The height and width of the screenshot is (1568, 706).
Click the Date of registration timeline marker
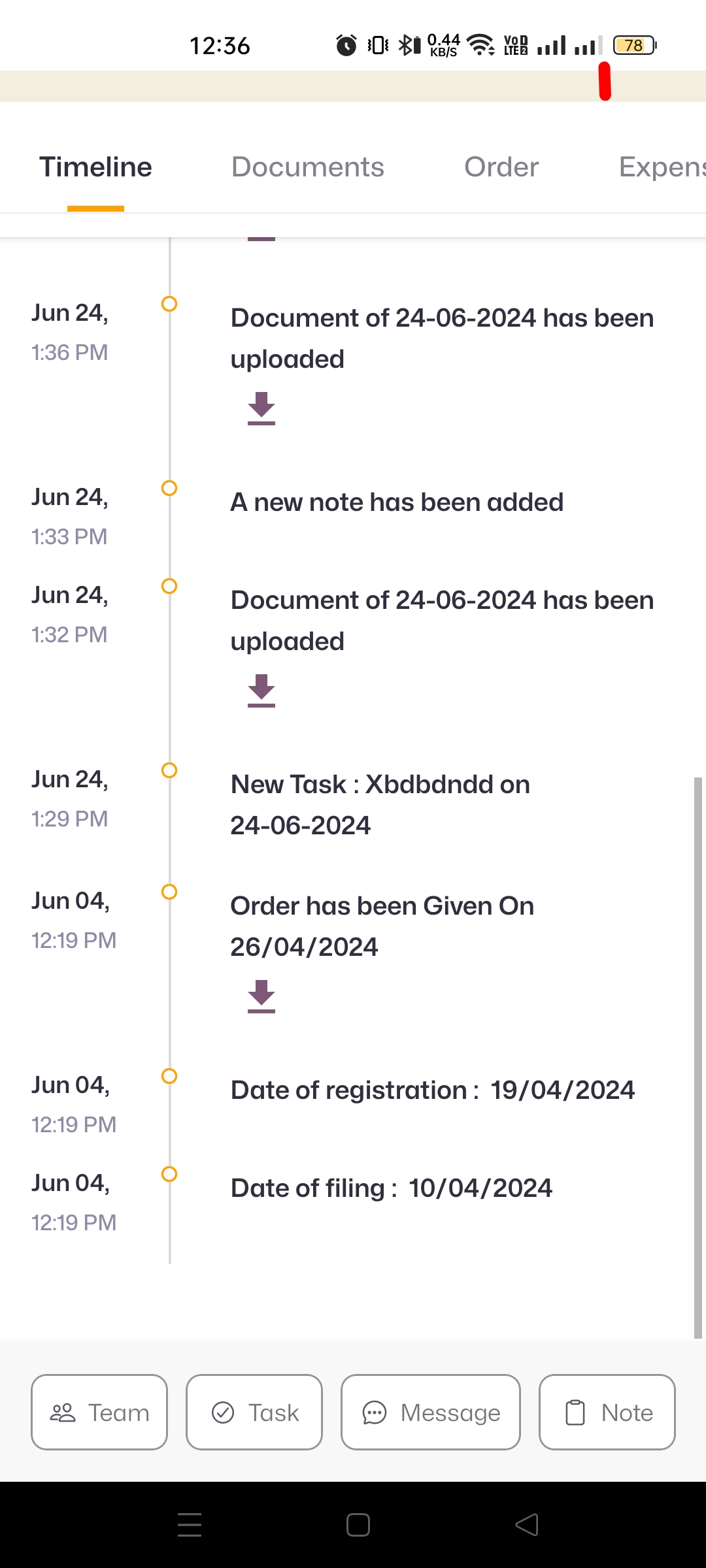[169, 1076]
